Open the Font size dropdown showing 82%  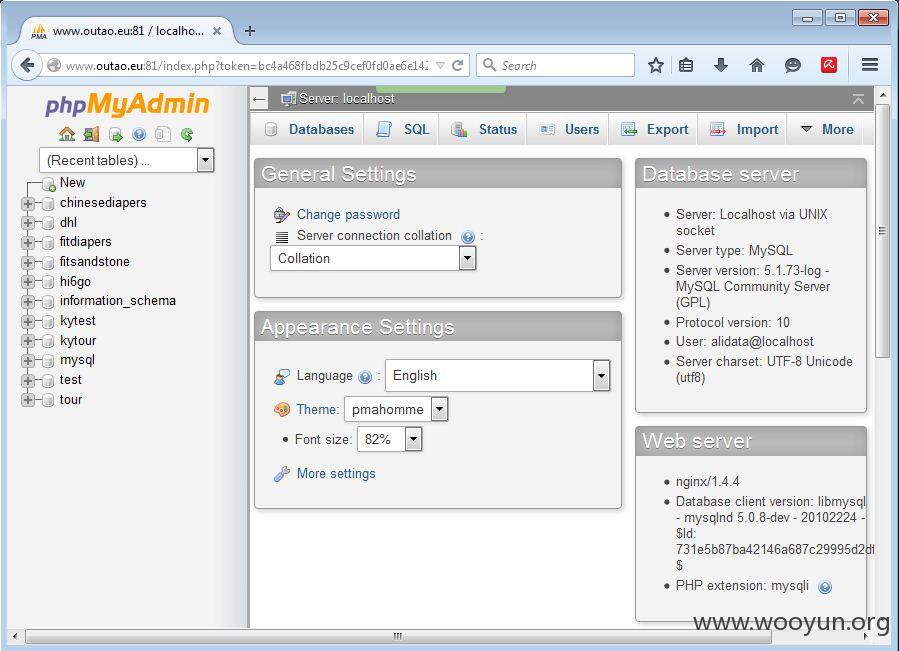389,440
